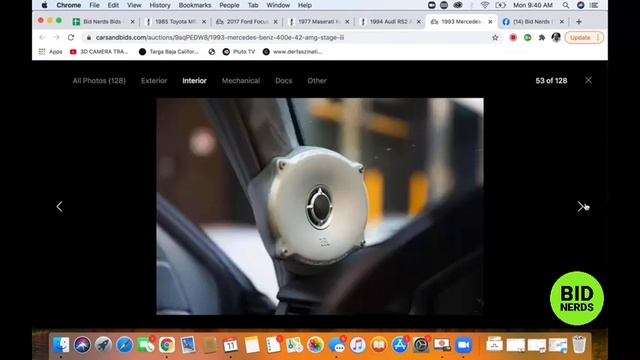Go forward in browser history

click(x=56, y=38)
